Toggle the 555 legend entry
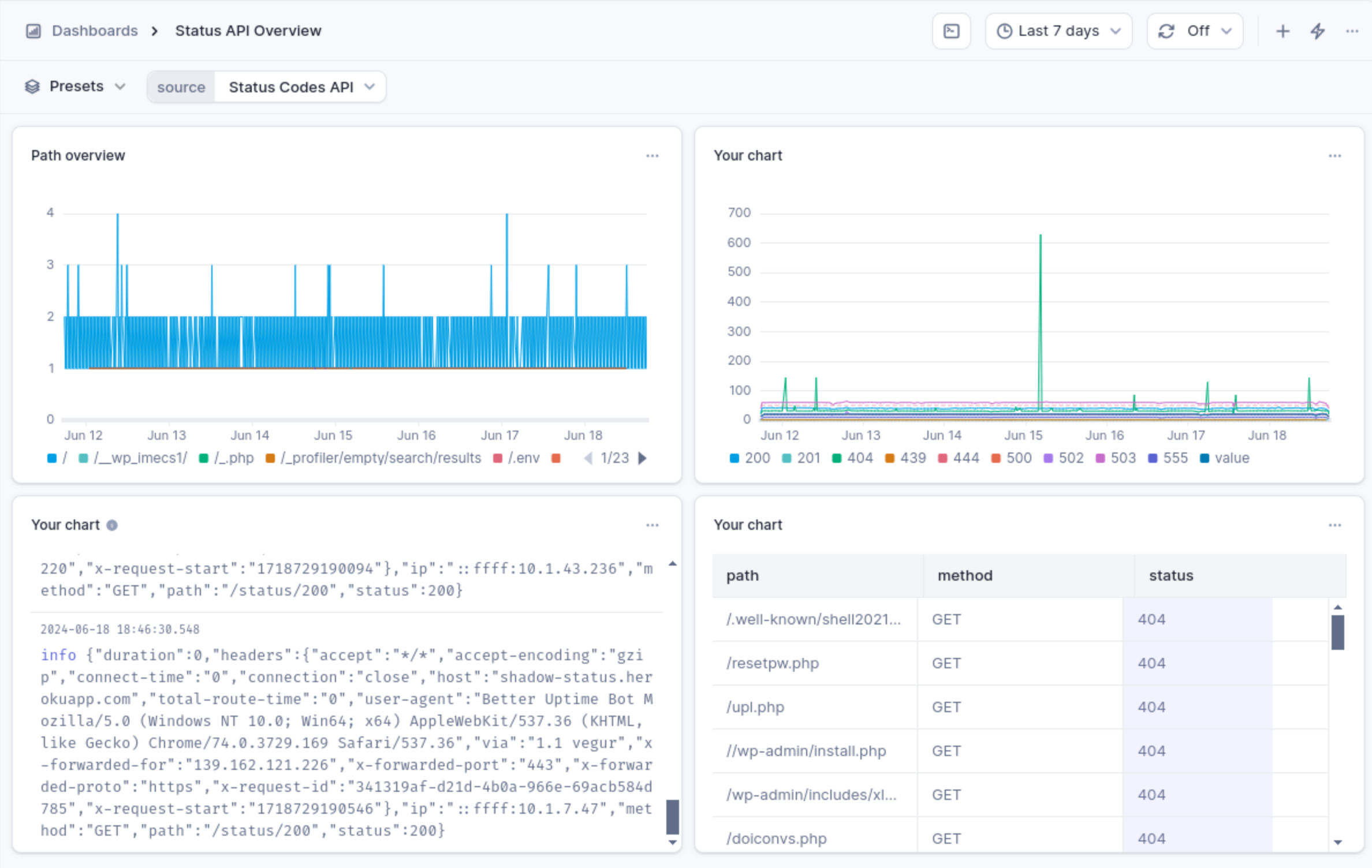 [x=1168, y=458]
